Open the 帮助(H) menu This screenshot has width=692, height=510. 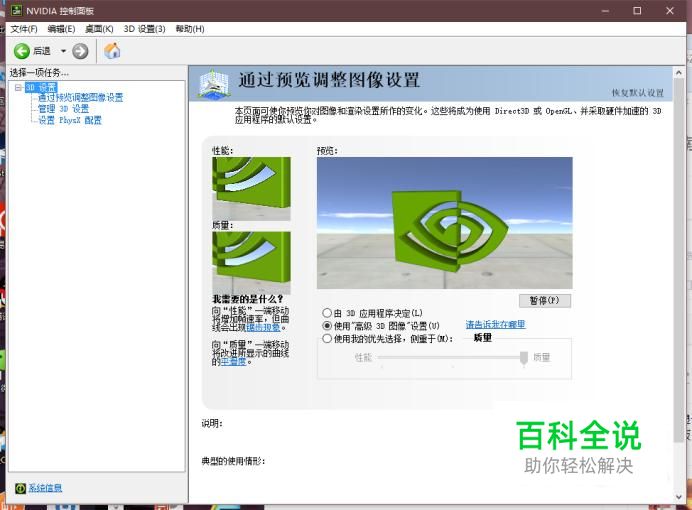(x=190, y=29)
